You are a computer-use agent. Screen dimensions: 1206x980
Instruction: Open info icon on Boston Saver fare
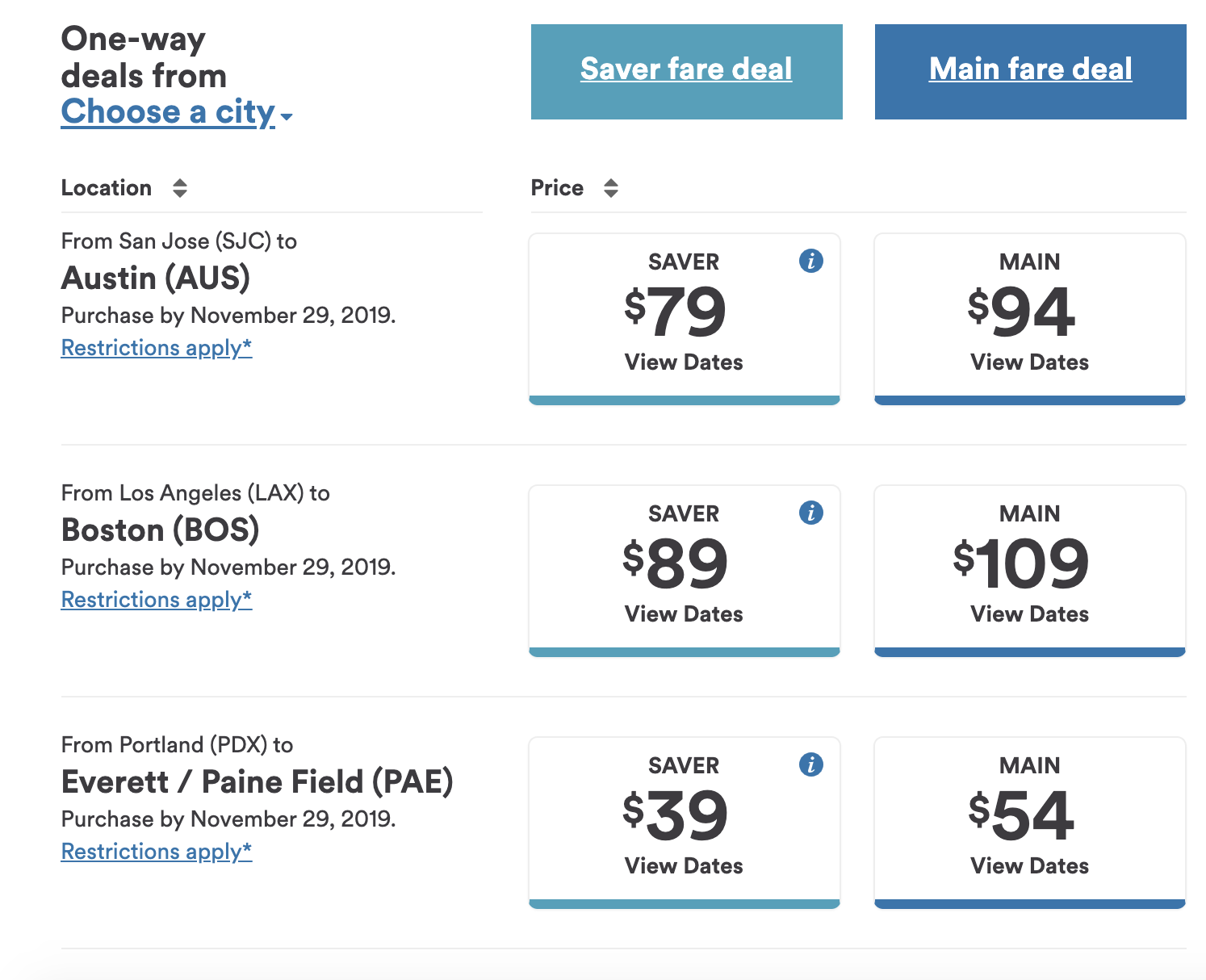pos(810,513)
